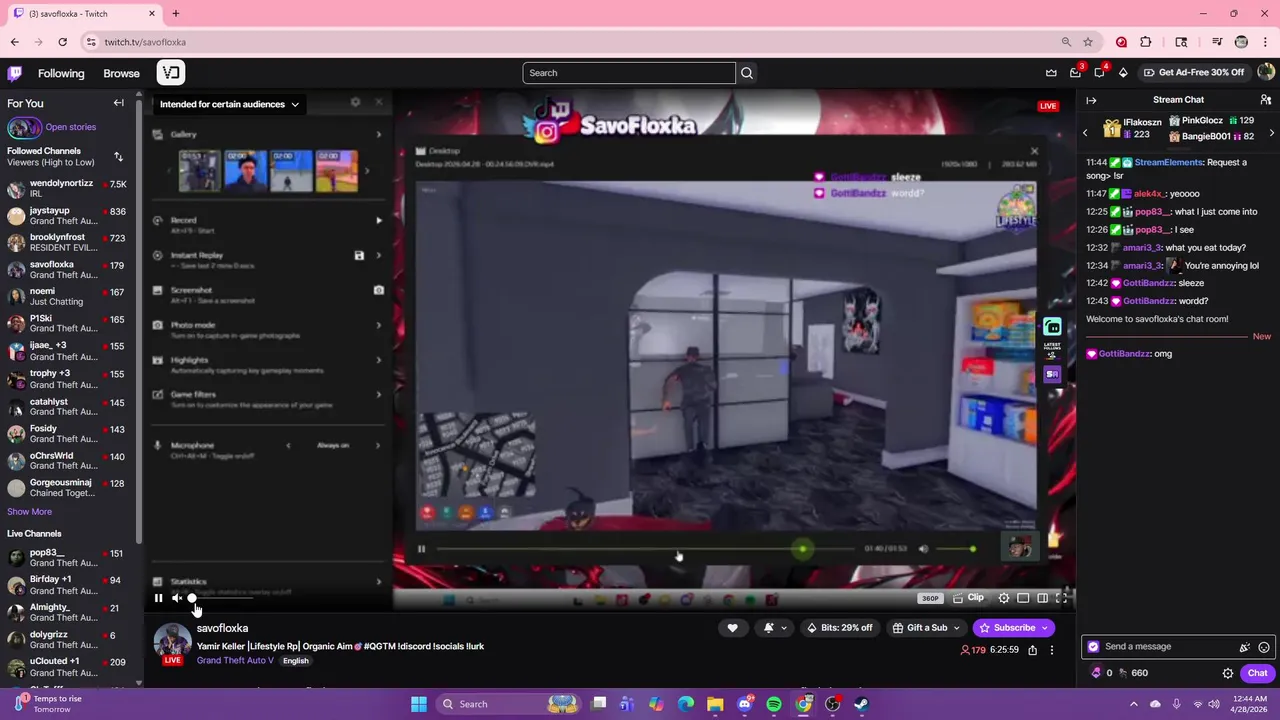Sort followed channels by viewers
Screen dimensions: 1280x720
click(x=118, y=157)
